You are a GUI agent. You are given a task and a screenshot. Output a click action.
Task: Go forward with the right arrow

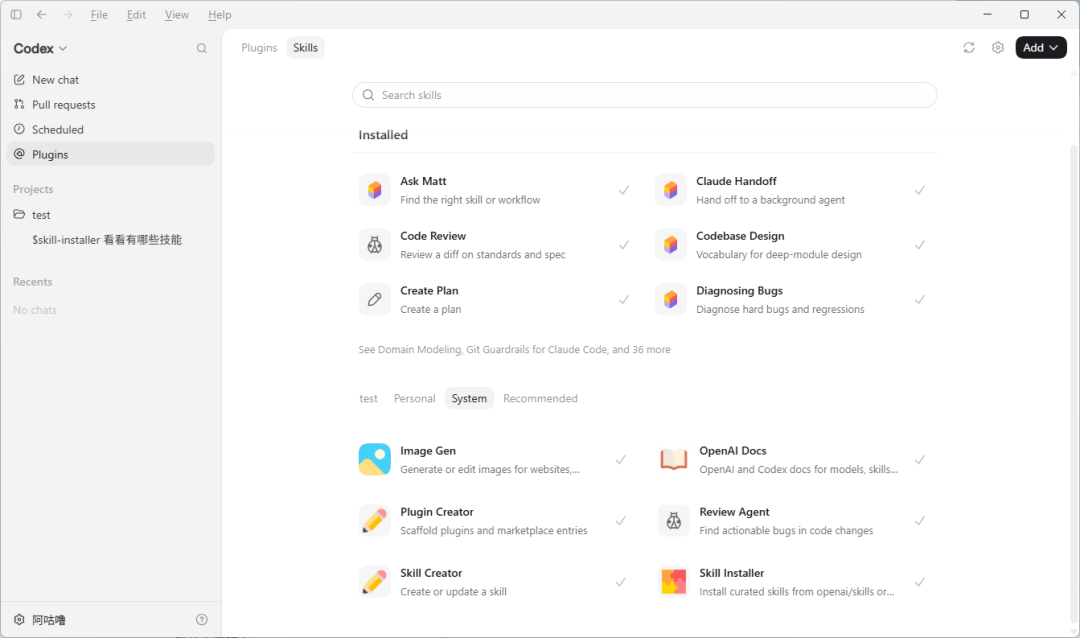pos(68,14)
